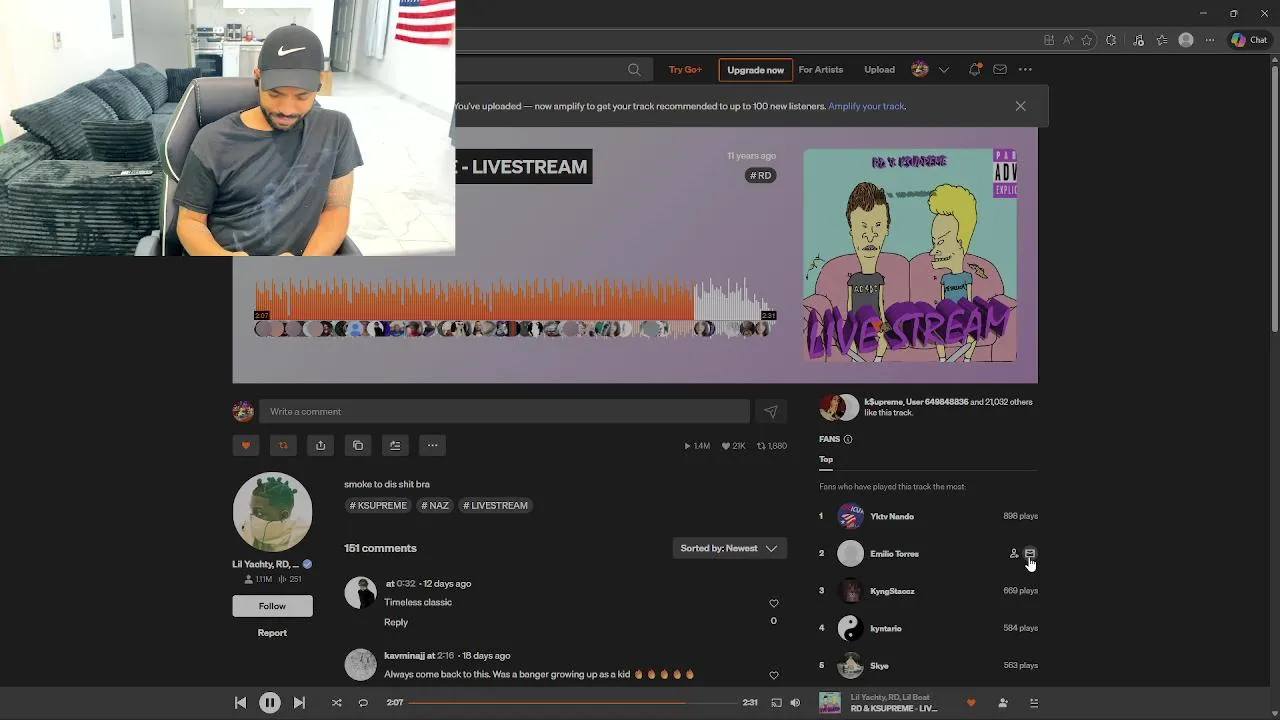Dismiss the amplify banner with X
Screen dimensions: 1280x720
click(x=1020, y=106)
